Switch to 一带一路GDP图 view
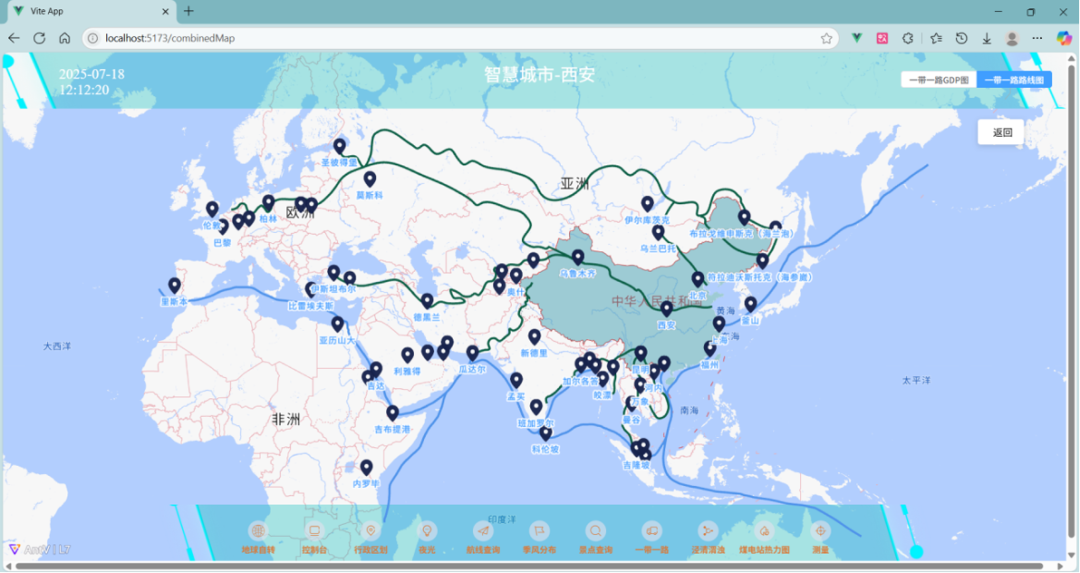This screenshot has width=1080, height=573. (x=939, y=80)
